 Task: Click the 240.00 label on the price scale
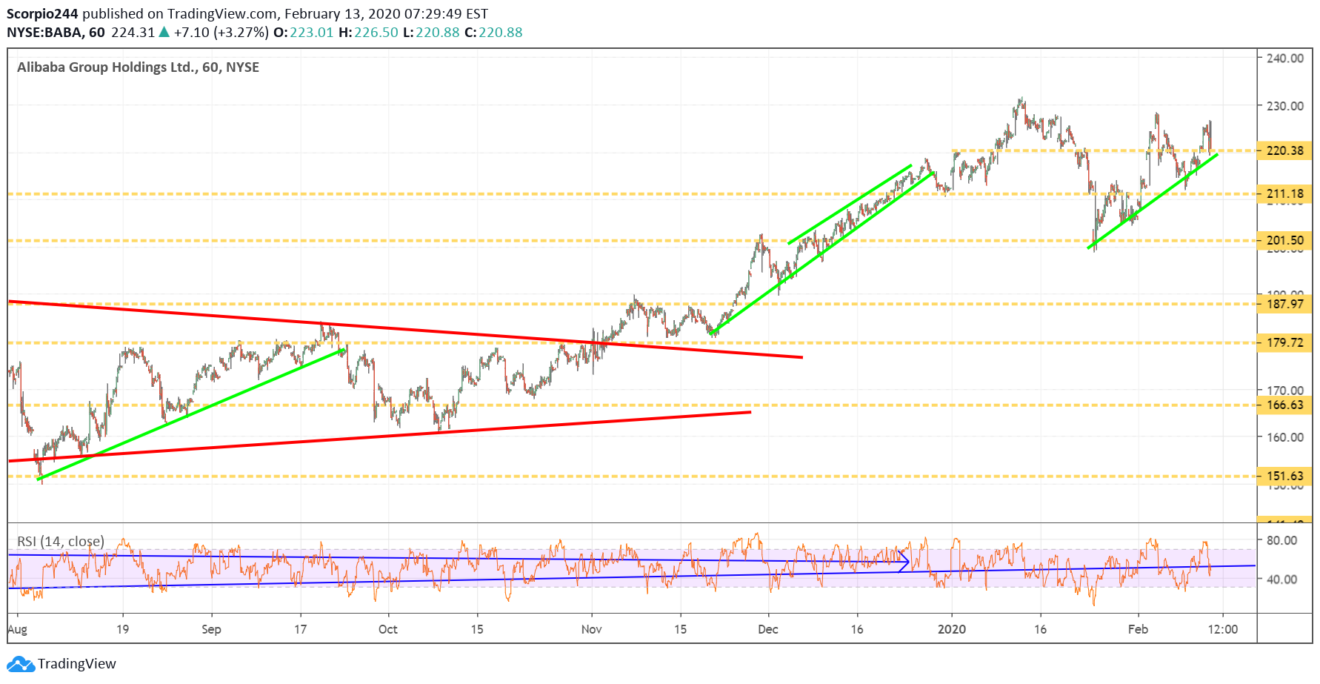[1283, 58]
